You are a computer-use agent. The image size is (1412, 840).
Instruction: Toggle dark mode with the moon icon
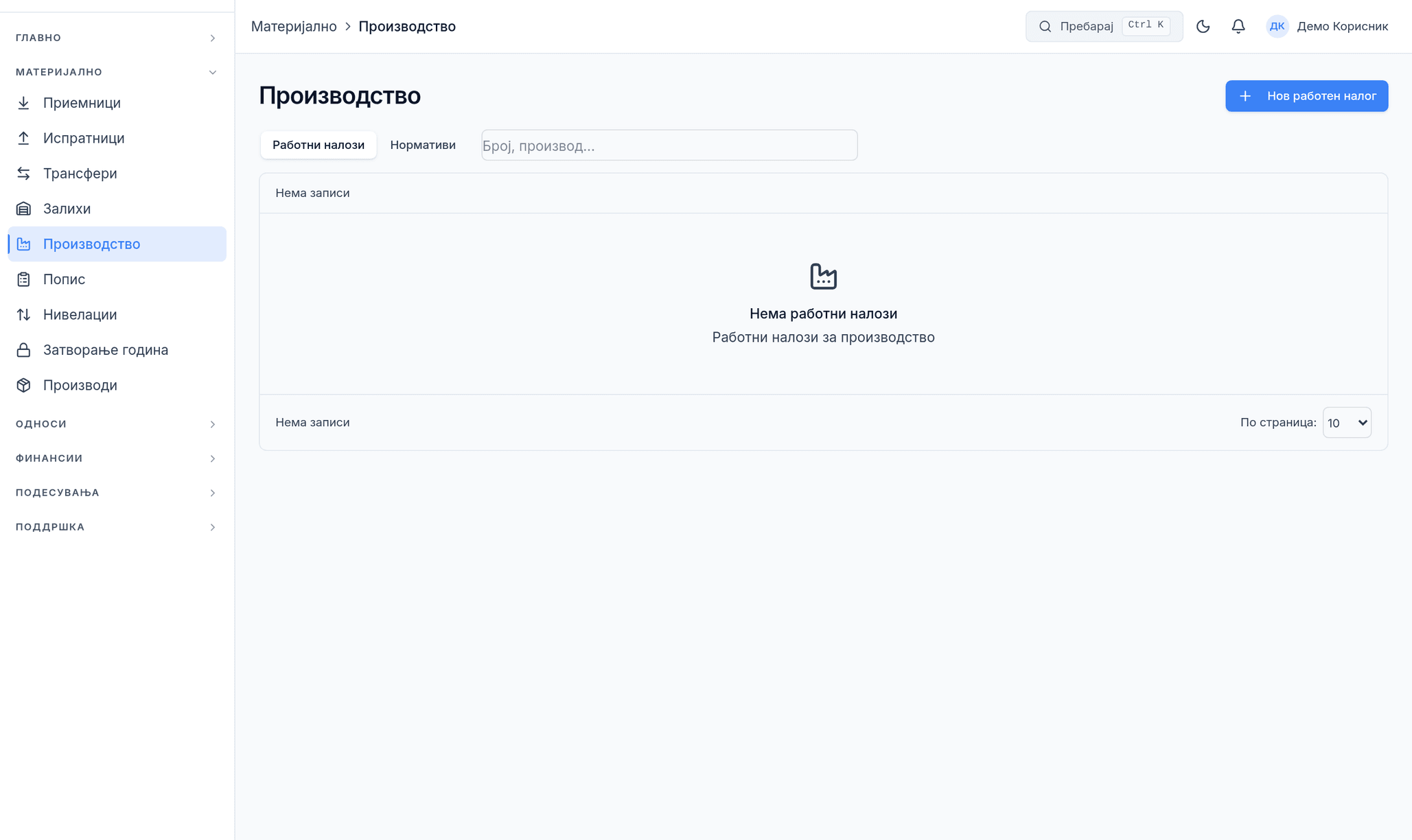point(1203,27)
